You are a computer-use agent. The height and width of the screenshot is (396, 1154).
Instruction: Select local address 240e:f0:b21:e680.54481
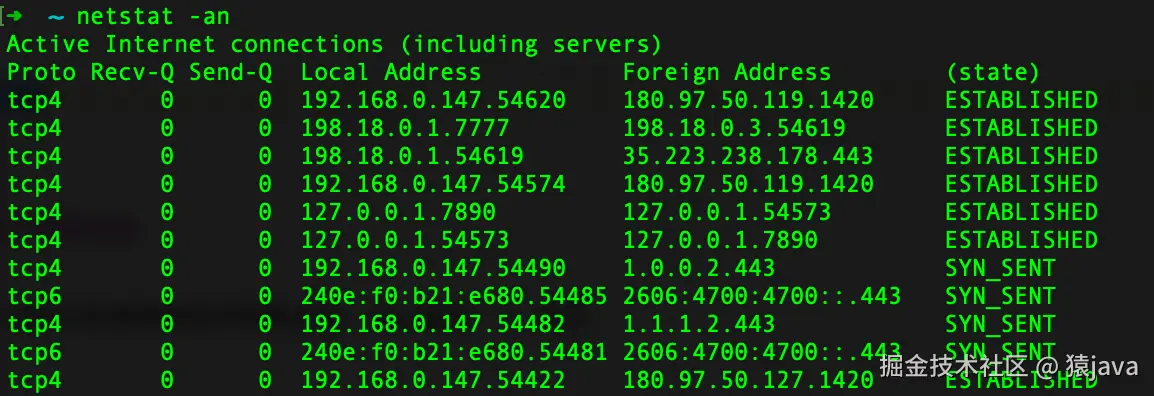coord(454,352)
